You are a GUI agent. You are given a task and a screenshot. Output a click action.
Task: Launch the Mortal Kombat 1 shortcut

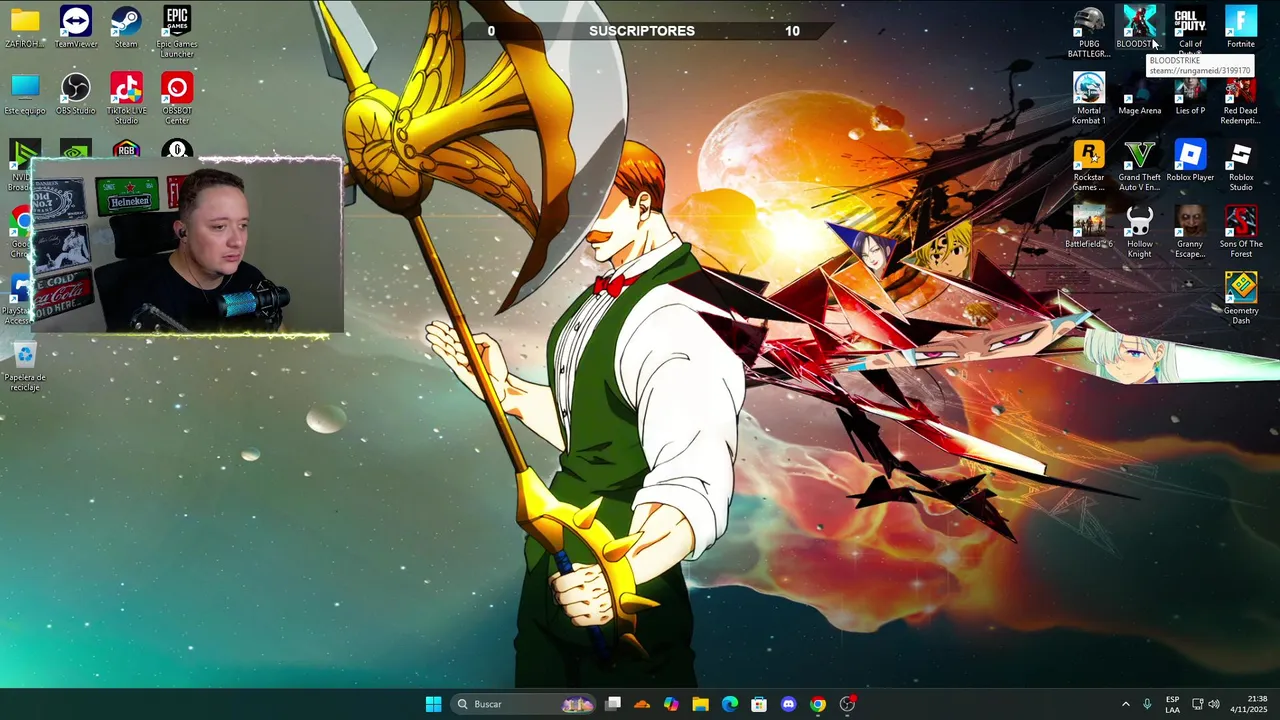click(x=1089, y=99)
